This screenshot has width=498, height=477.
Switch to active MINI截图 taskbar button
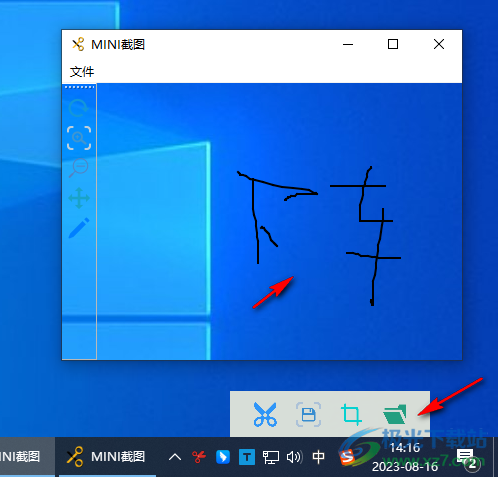(107, 457)
